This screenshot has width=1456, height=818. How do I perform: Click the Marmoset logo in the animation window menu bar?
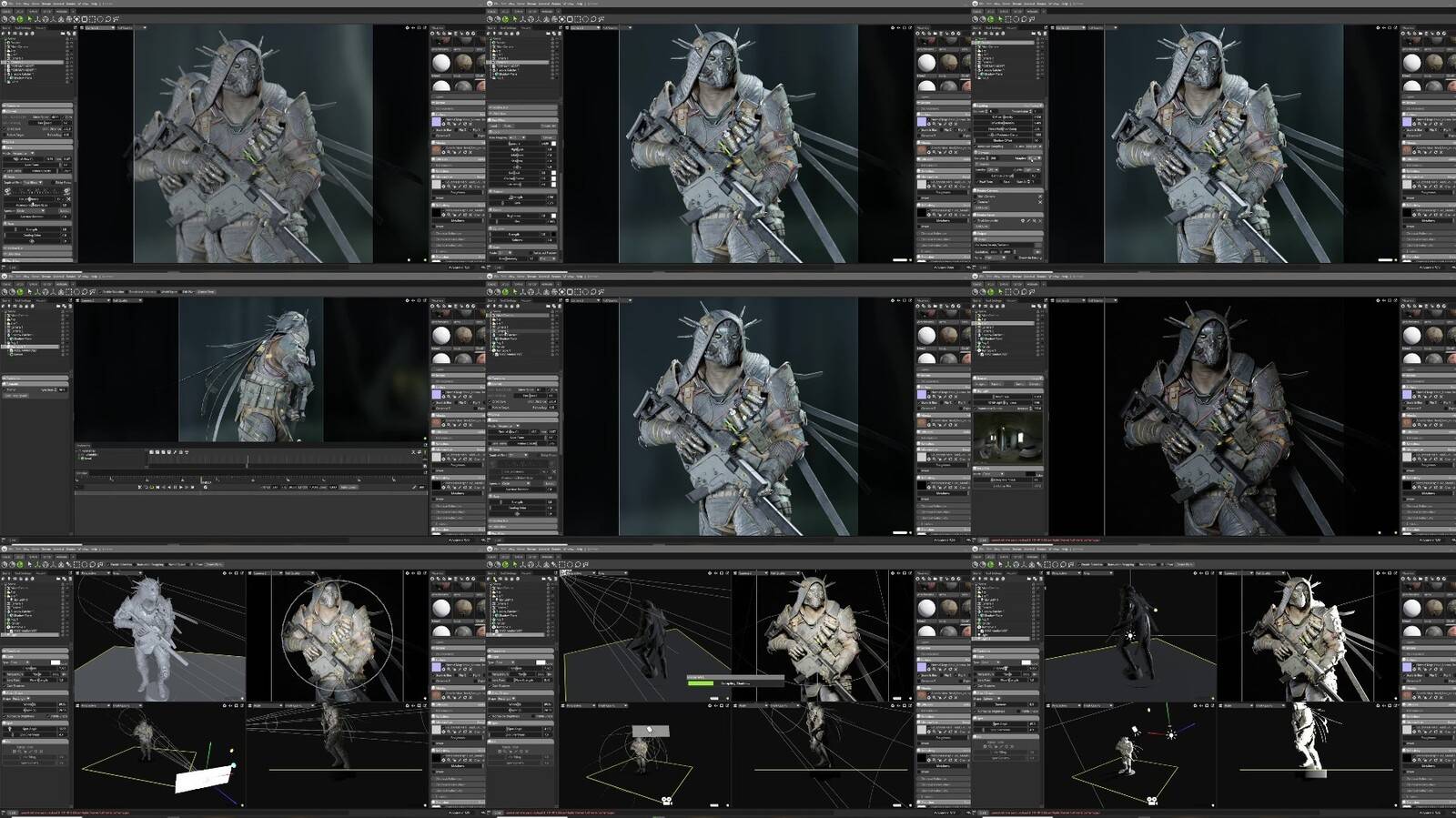point(5,276)
